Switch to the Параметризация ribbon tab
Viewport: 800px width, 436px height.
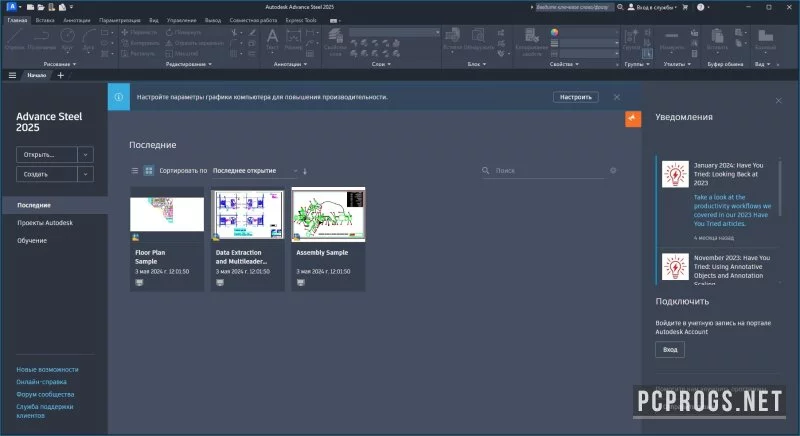(x=120, y=20)
